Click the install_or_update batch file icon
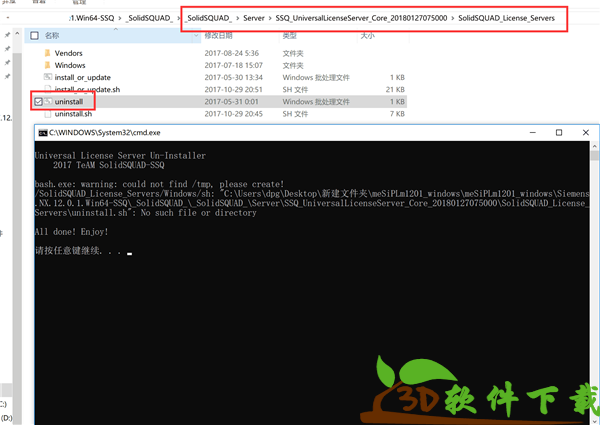Screen dimensions: 600x425 pos(48,77)
